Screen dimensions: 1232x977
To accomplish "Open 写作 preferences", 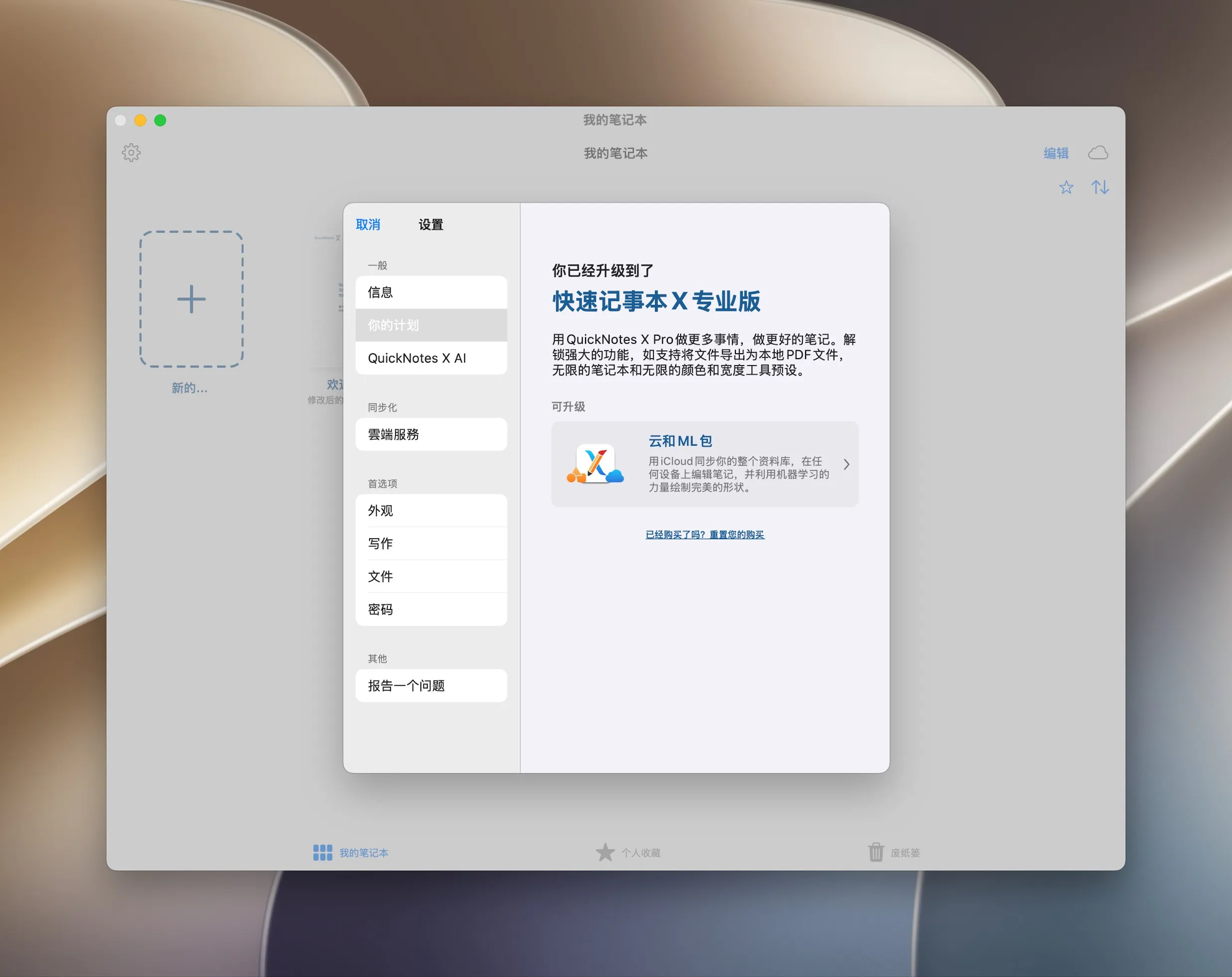I will [431, 543].
